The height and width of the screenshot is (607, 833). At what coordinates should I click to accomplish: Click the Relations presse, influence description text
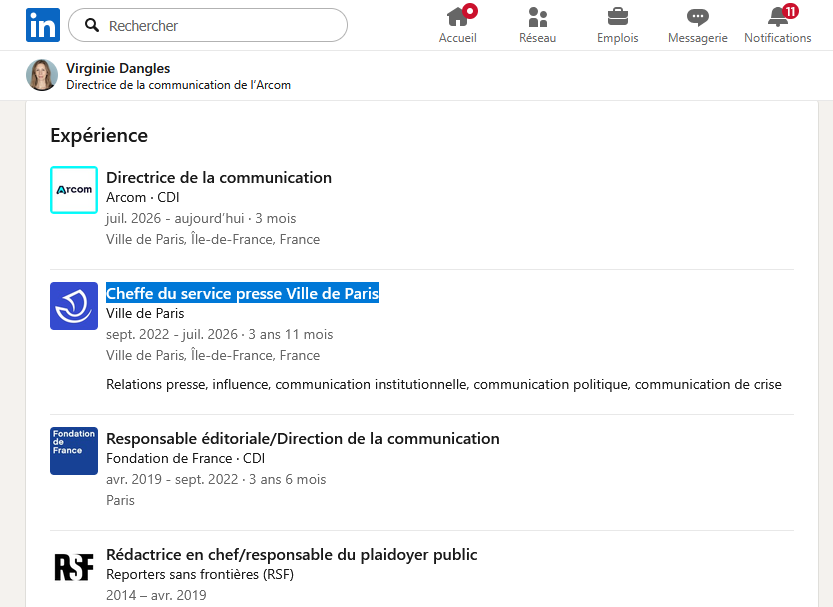tap(444, 384)
